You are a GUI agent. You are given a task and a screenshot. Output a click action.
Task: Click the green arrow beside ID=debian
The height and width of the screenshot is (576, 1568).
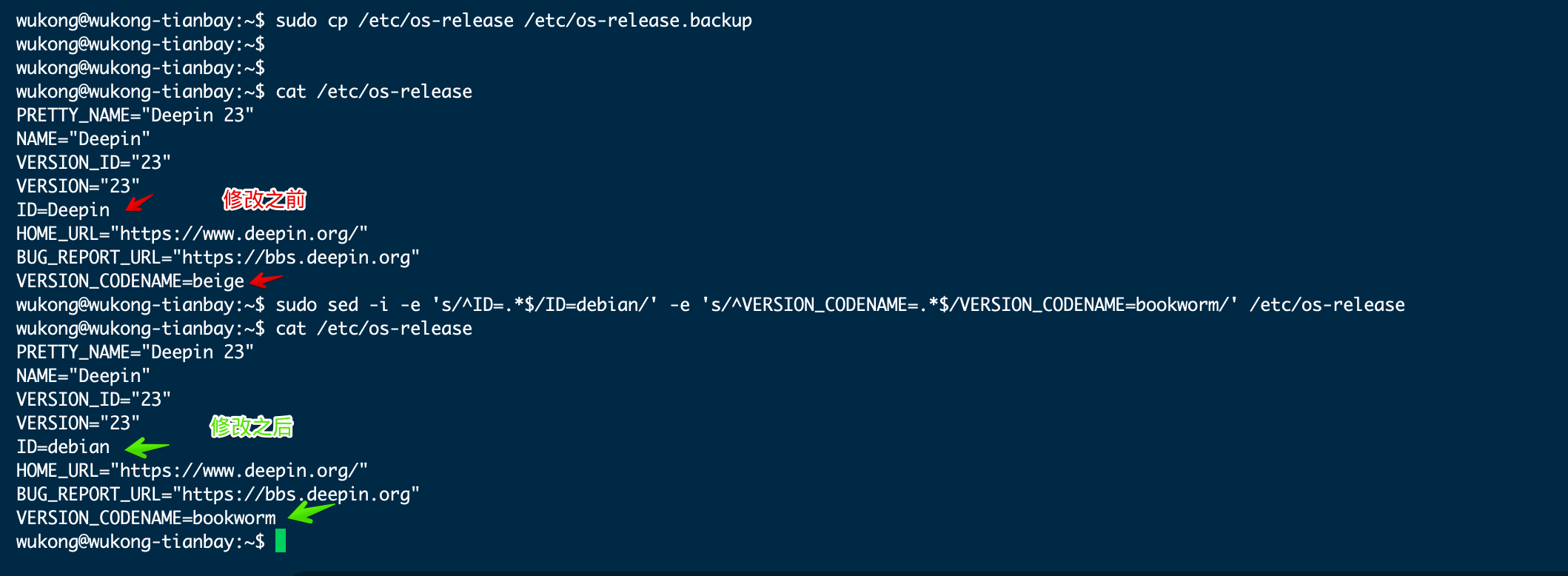coord(147,447)
